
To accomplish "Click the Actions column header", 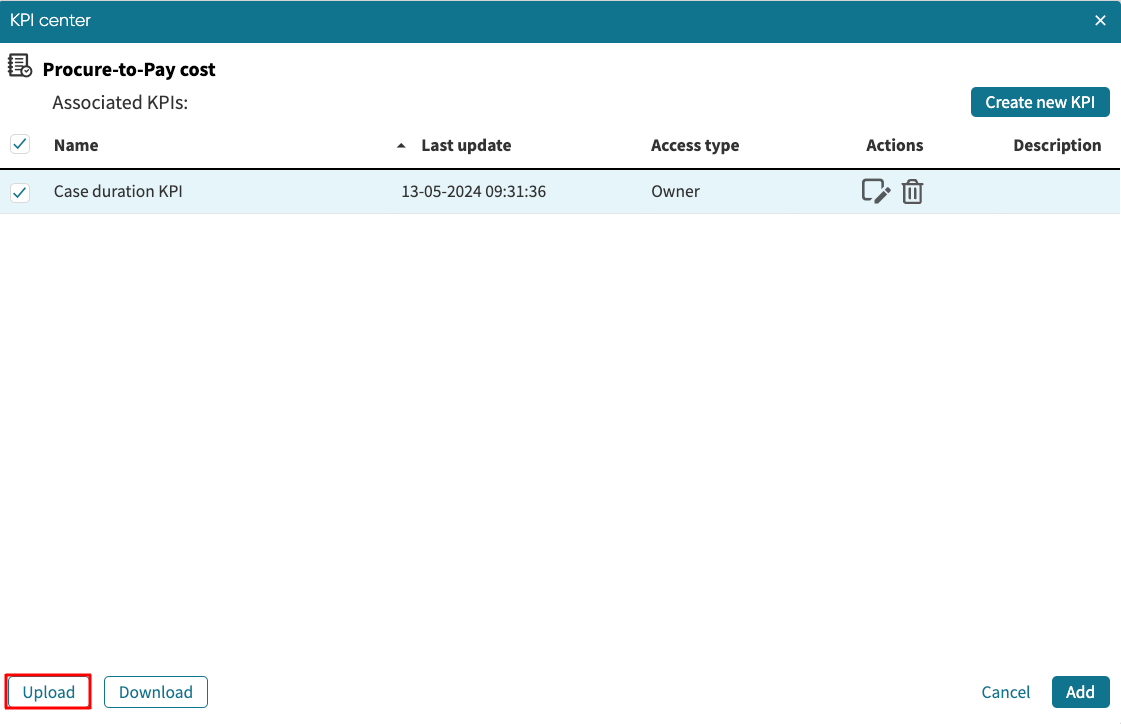I will tap(894, 146).
